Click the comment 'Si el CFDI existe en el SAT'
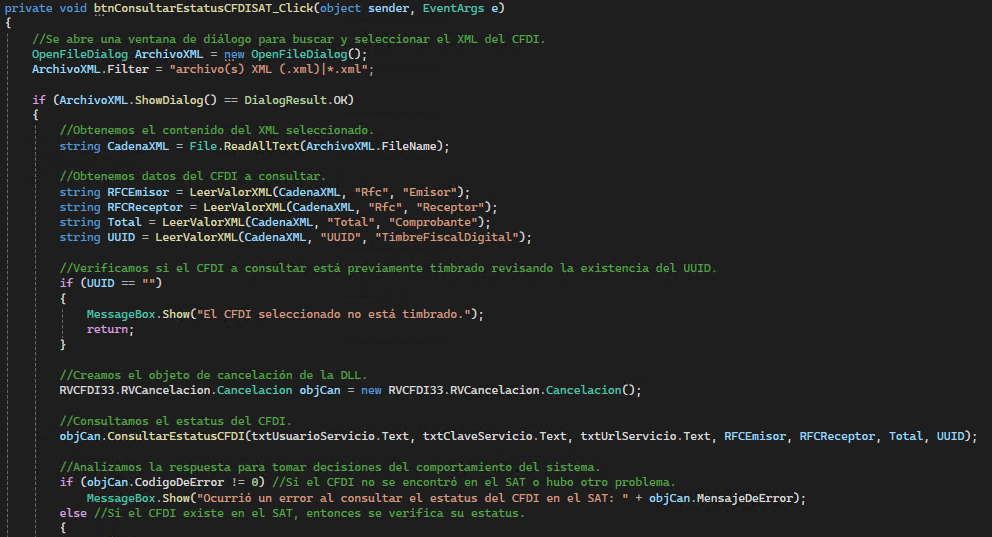992x537 pixels. coord(309,514)
